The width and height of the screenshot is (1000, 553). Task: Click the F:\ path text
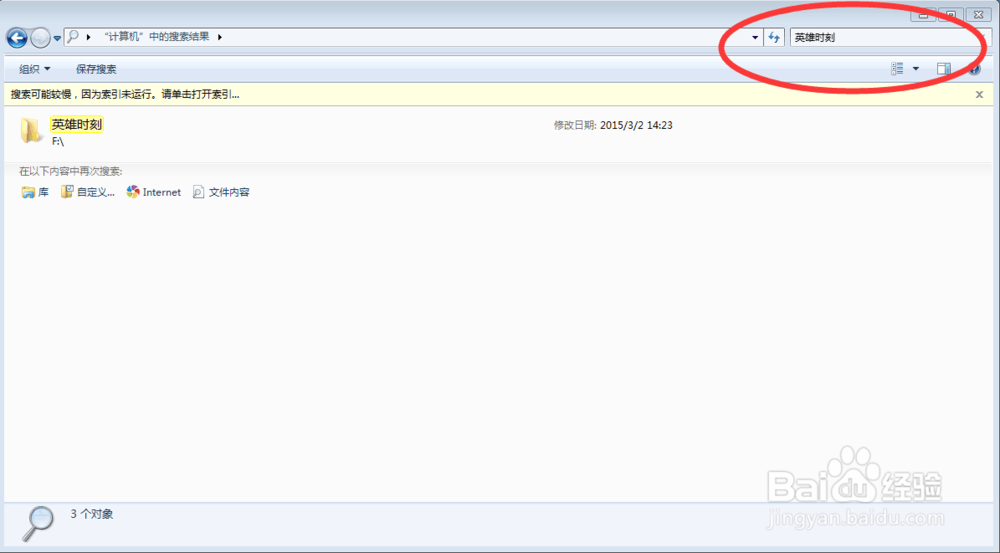tap(57, 141)
